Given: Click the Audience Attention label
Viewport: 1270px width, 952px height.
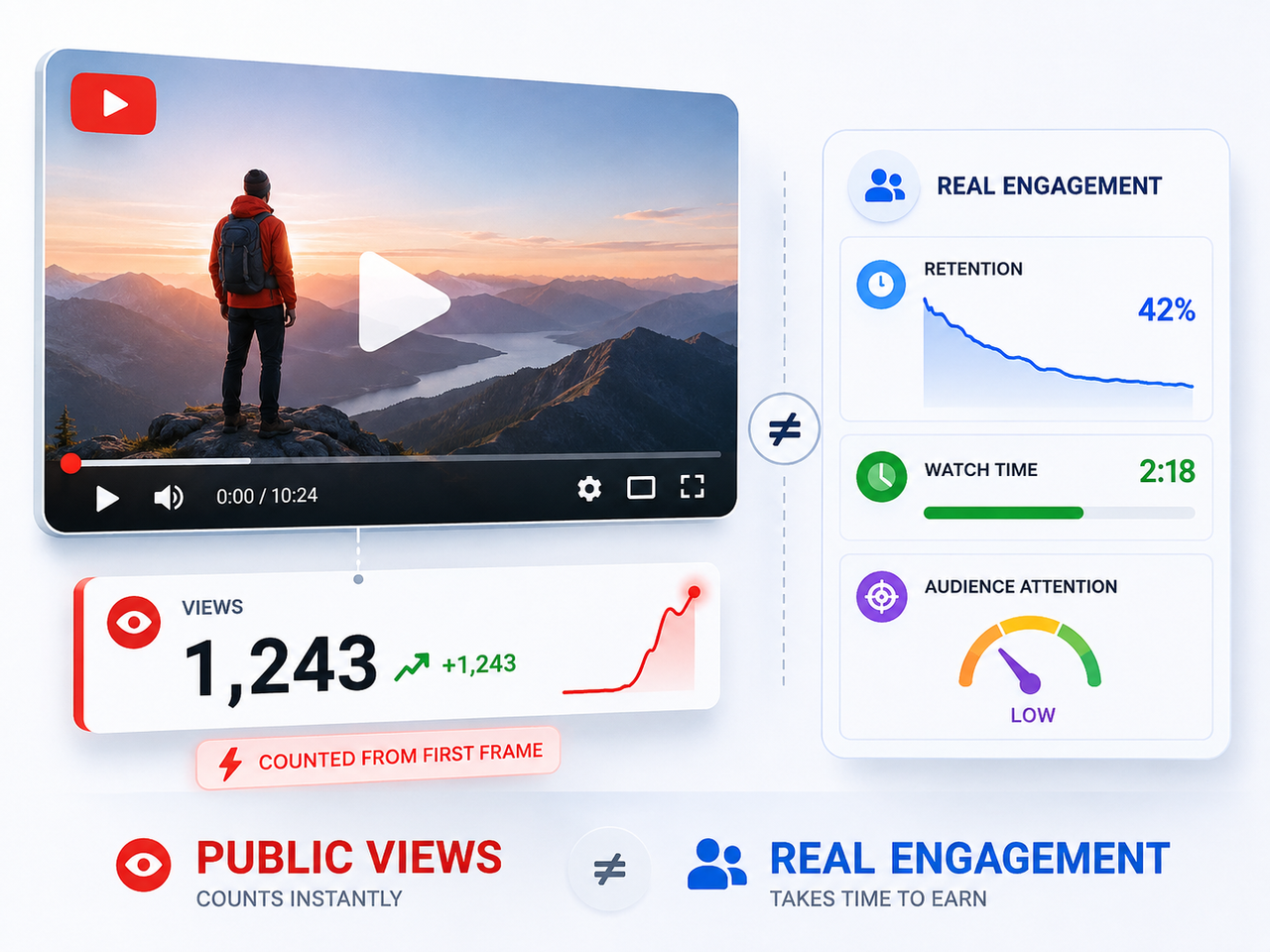Looking at the screenshot, I should coord(1021,587).
